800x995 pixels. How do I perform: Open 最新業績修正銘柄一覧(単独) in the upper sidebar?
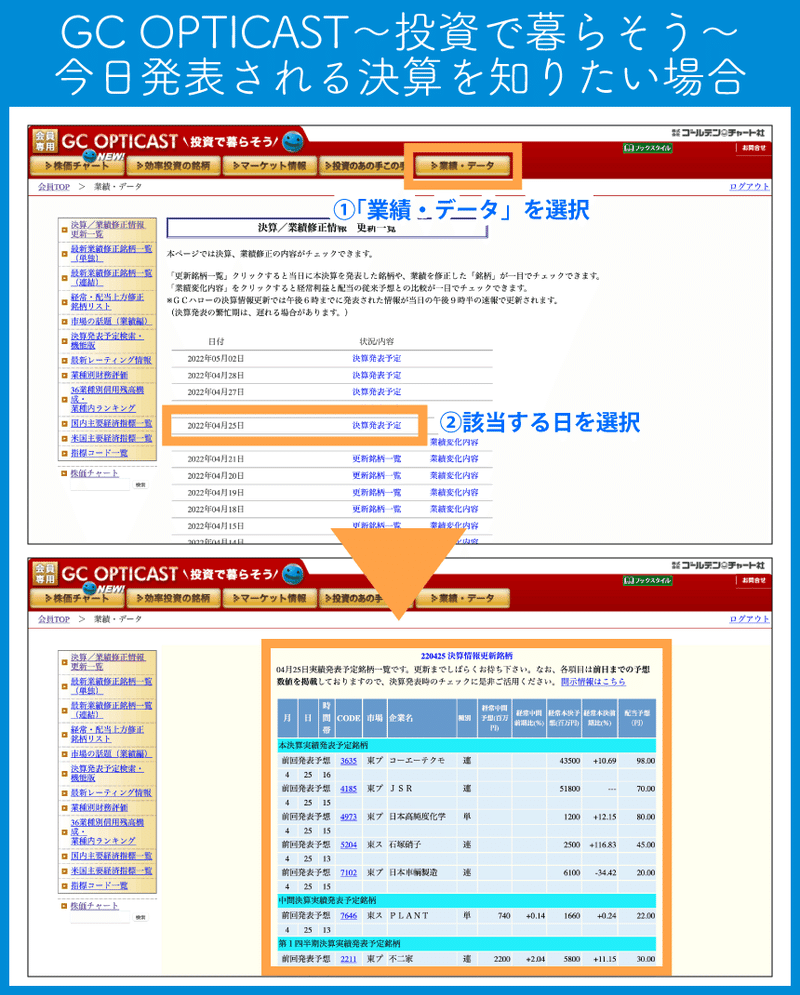(x=111, y=253)
